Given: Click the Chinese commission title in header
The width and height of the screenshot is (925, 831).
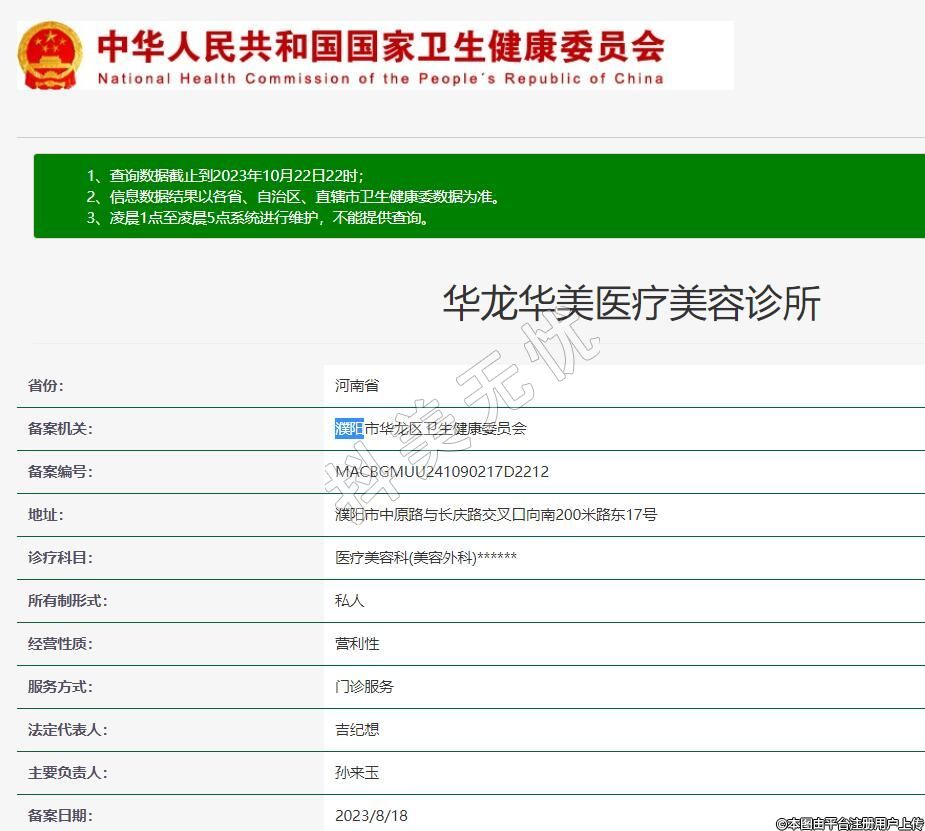Looking at the screenshot, I should (380, 45).
